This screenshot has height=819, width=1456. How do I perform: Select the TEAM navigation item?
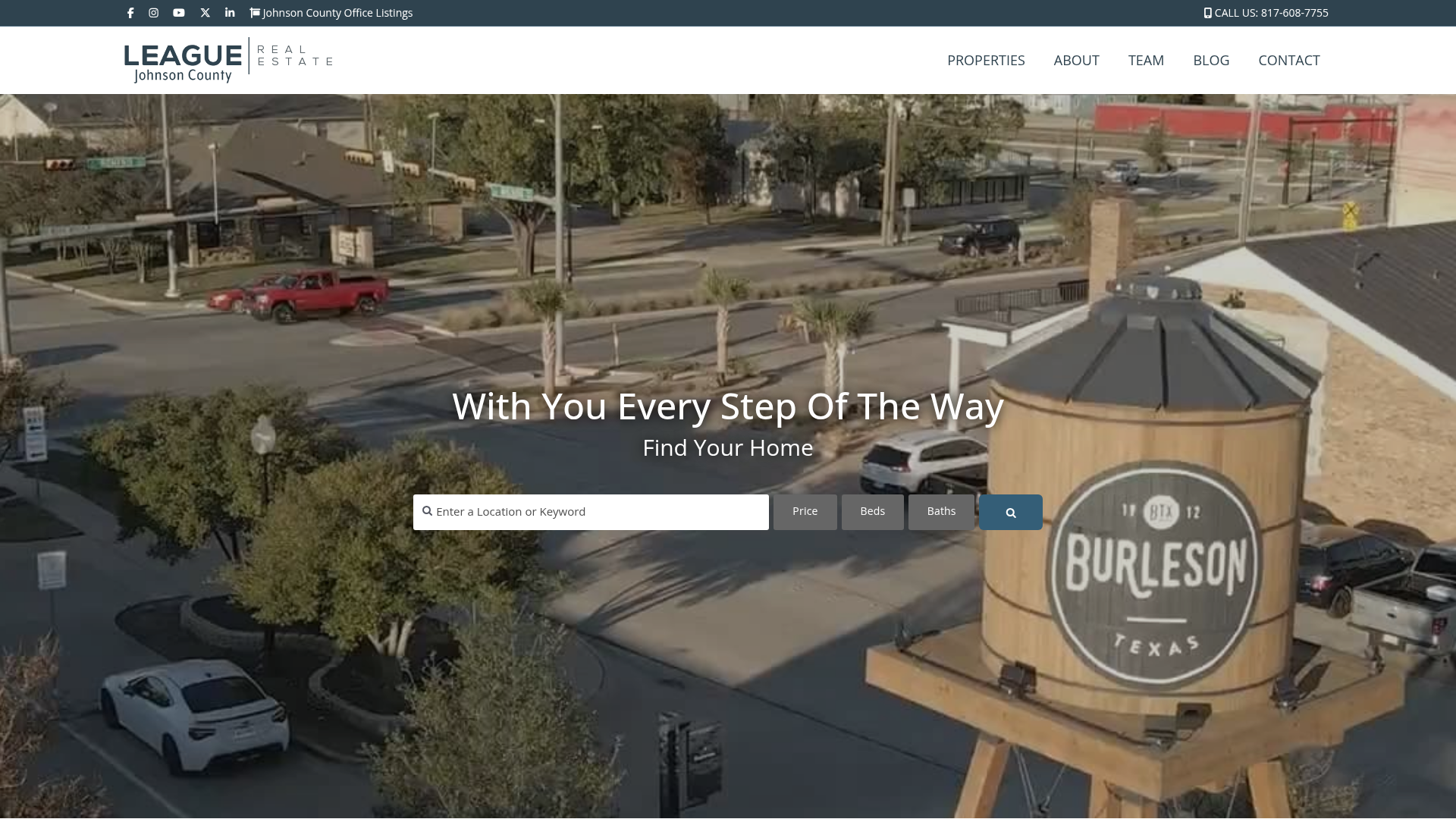pyautogui.click(x=1146, y=60)
